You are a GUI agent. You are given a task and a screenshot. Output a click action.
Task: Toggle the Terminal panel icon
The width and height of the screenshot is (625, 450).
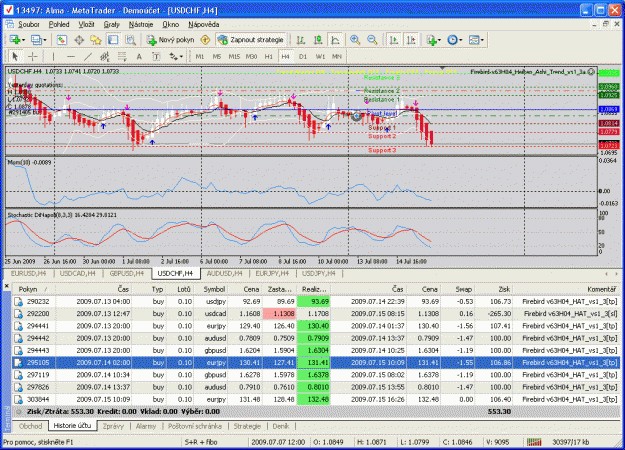[113, 40]
